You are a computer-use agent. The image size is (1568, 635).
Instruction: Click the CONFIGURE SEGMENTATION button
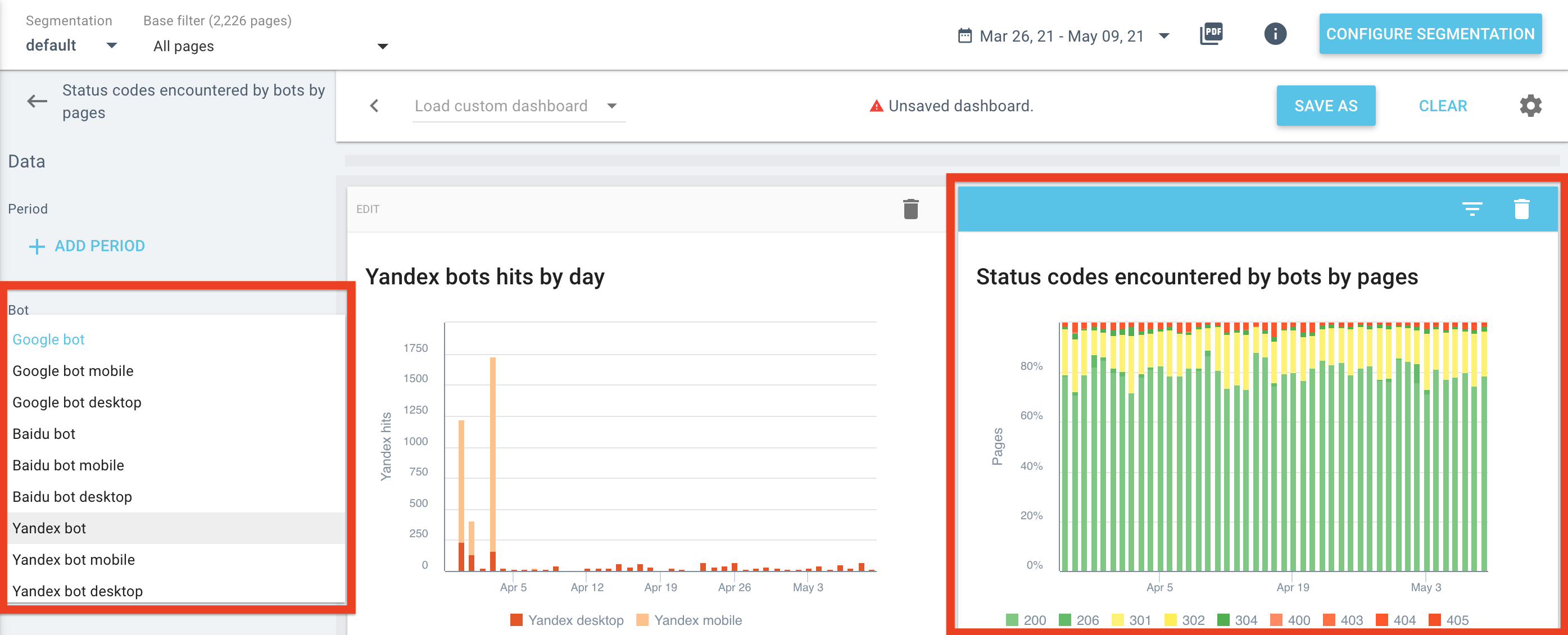[x=1429, y=34]
